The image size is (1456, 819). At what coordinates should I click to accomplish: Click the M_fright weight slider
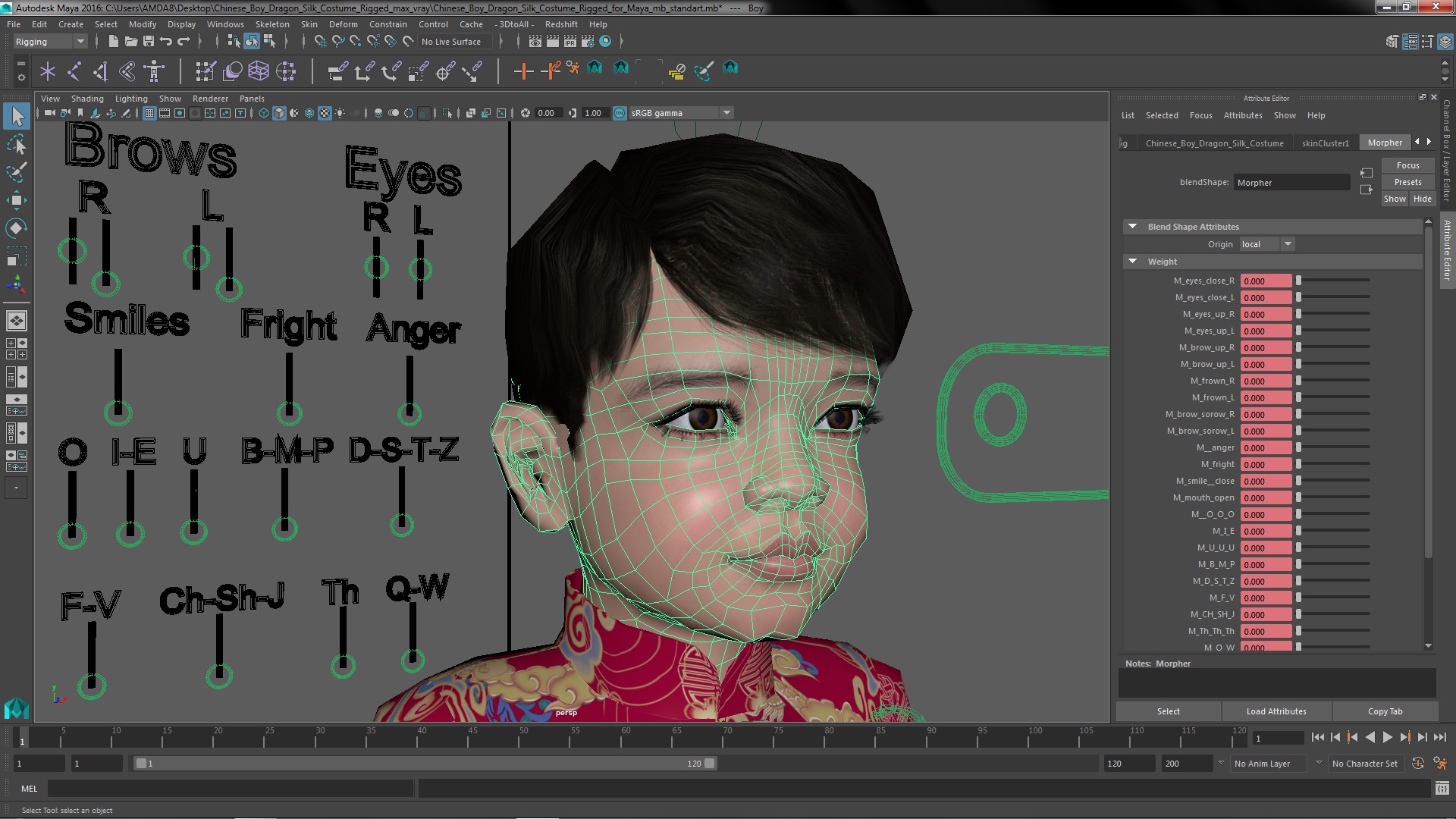click(x=1333, y=464)
